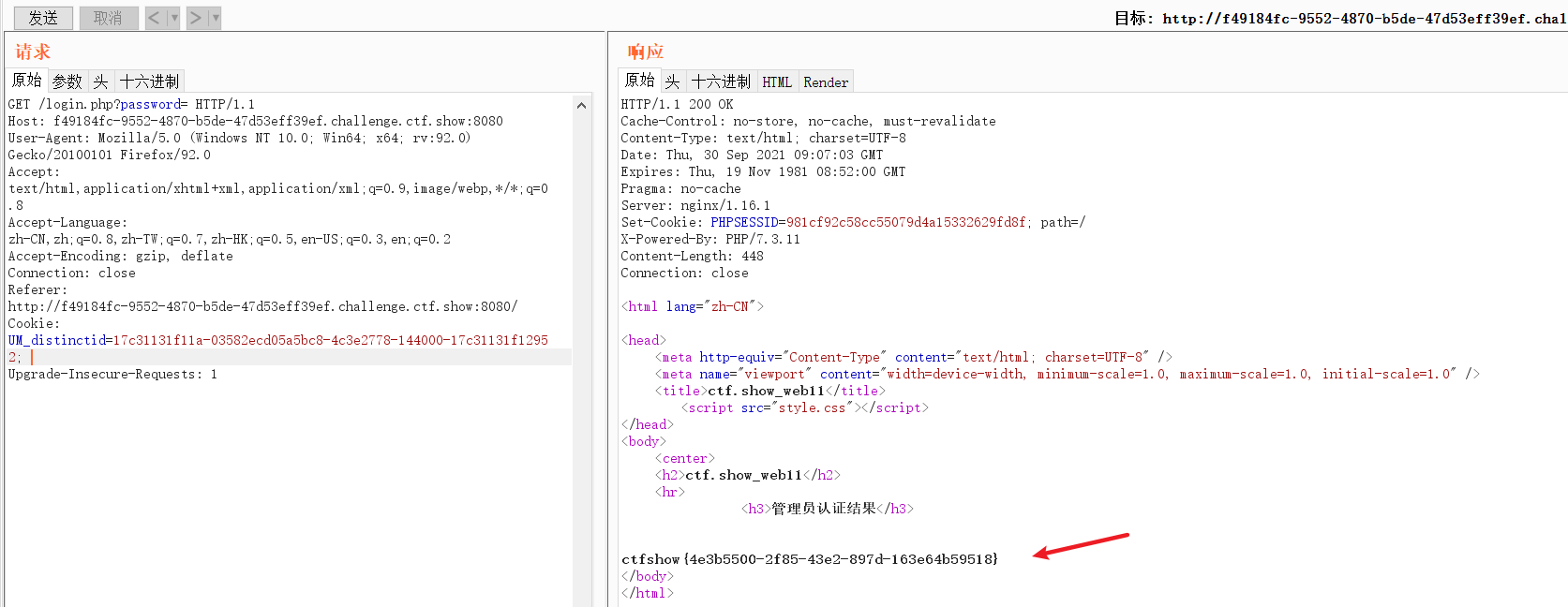
Task: Click the h2 ctf.show_web11 line
Action: [x=748, y=475]
